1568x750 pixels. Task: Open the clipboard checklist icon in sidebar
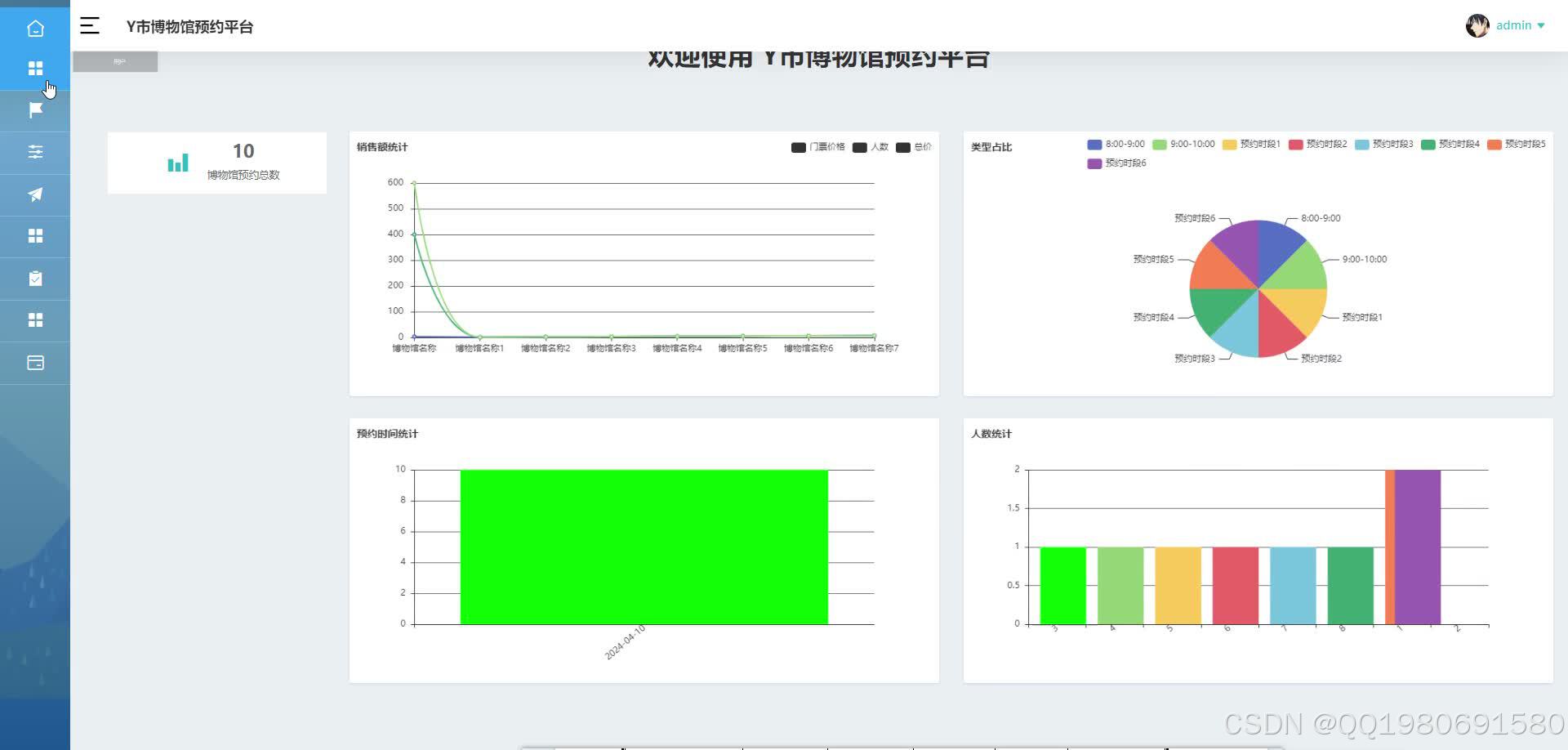[x=35, y=279]
